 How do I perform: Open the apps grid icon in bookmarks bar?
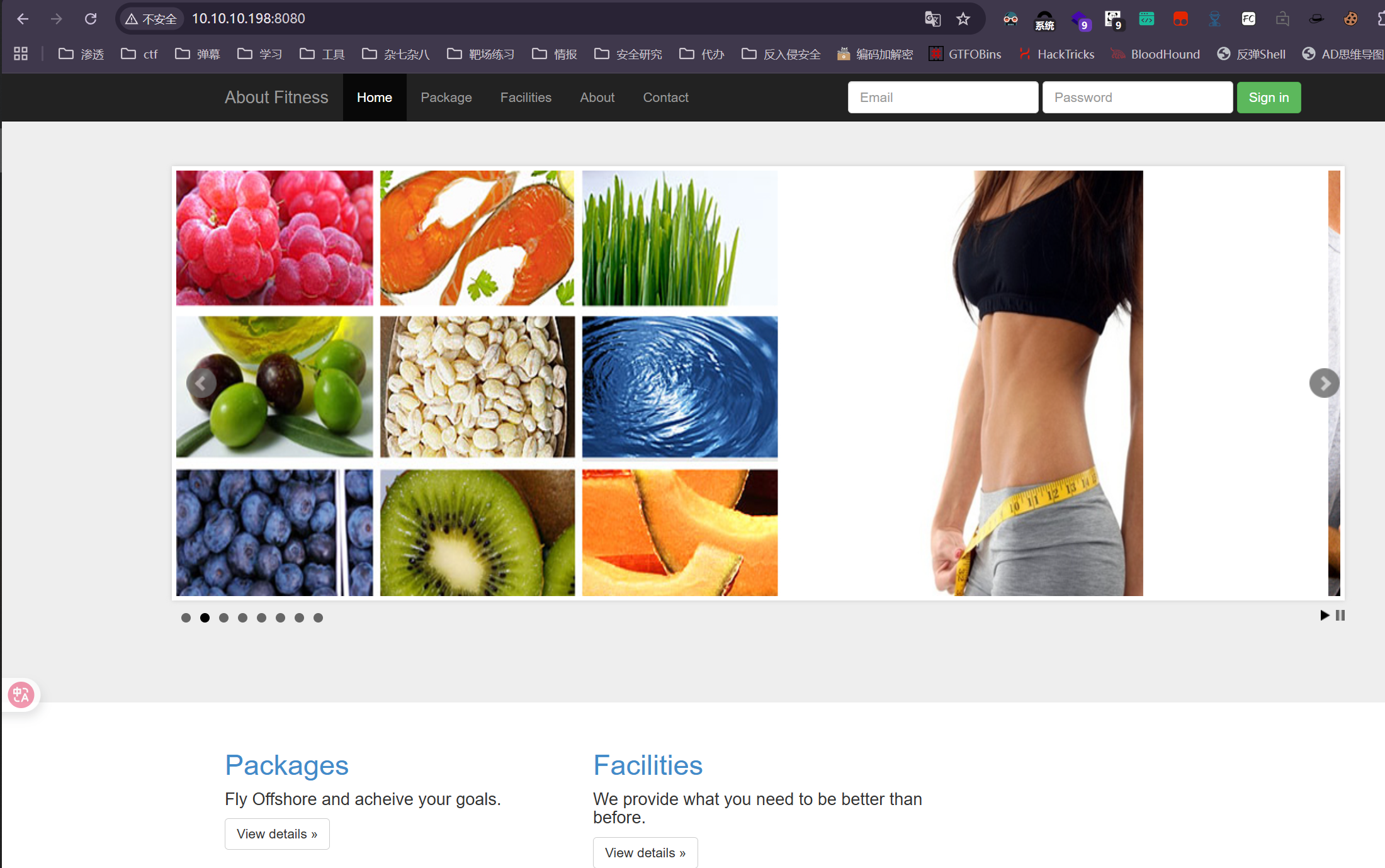[x=21, y=54]
